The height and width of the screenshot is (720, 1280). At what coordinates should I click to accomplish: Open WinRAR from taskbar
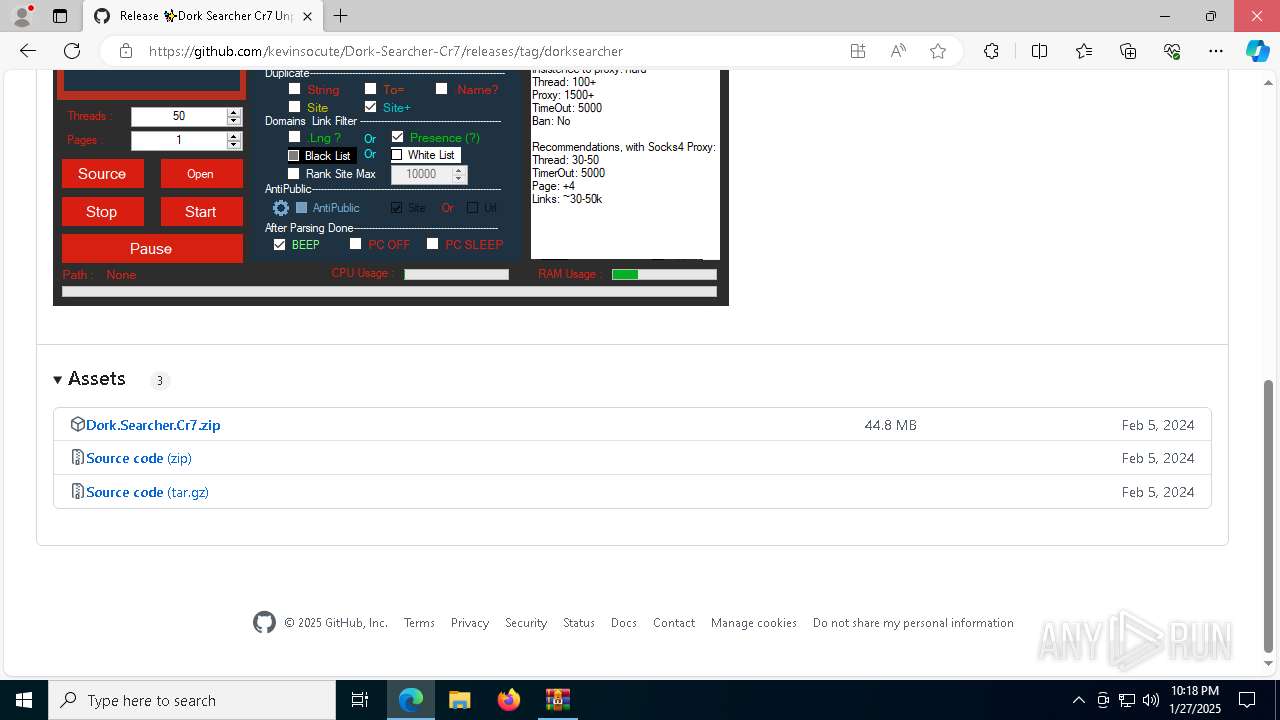[x=557, y=700]
